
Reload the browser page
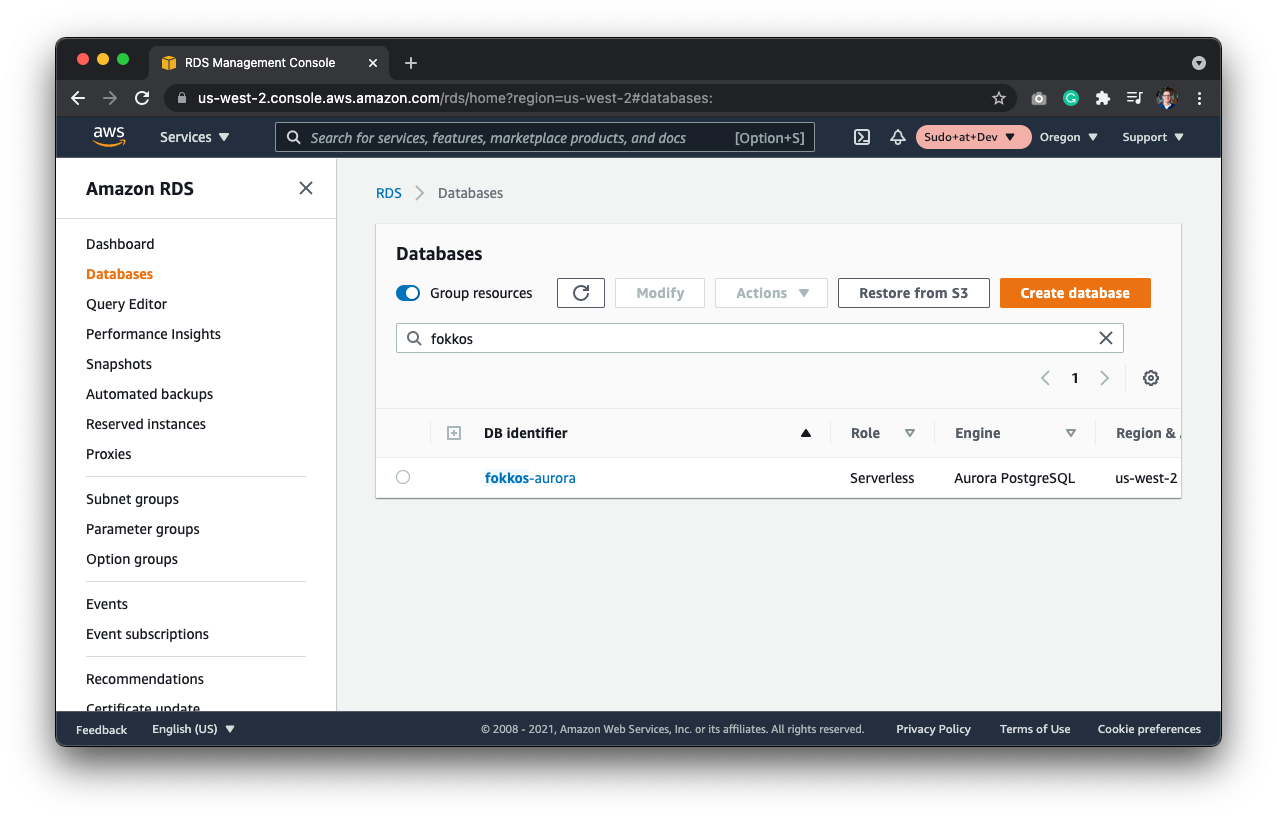pyautogui.click(x=142, y=98)
